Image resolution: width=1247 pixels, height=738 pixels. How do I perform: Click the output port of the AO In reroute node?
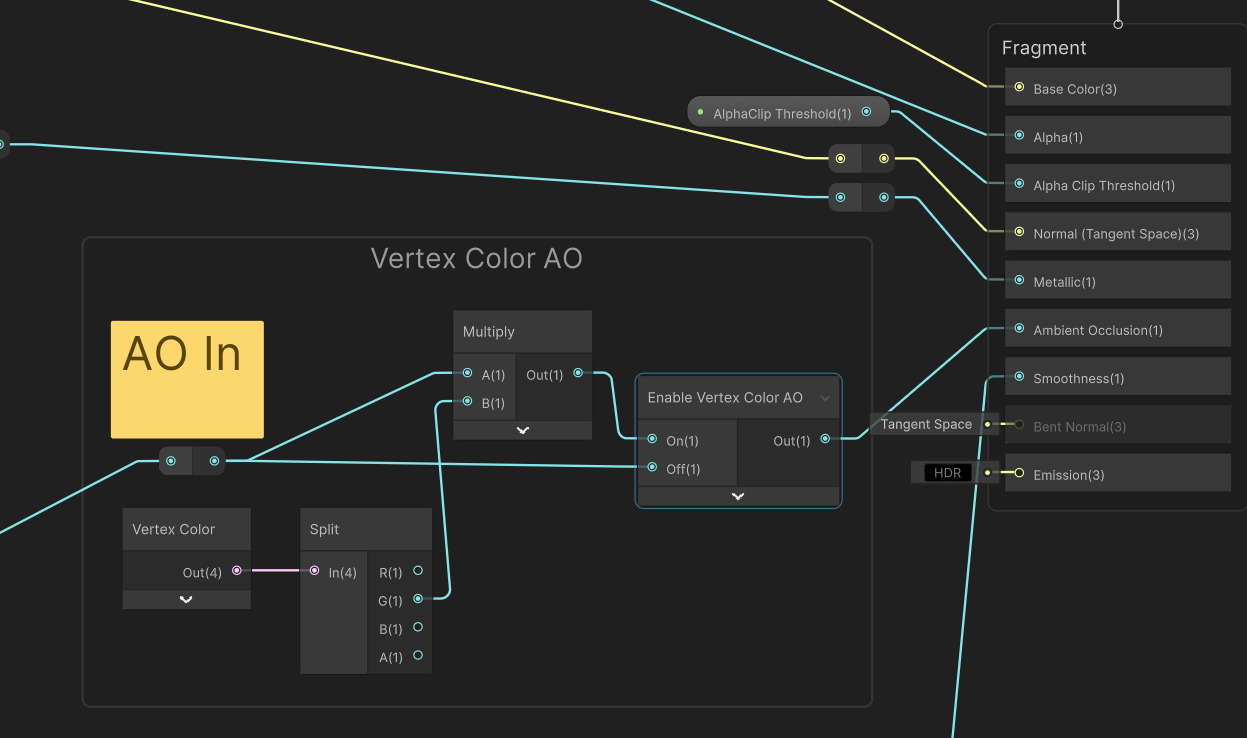214,461
